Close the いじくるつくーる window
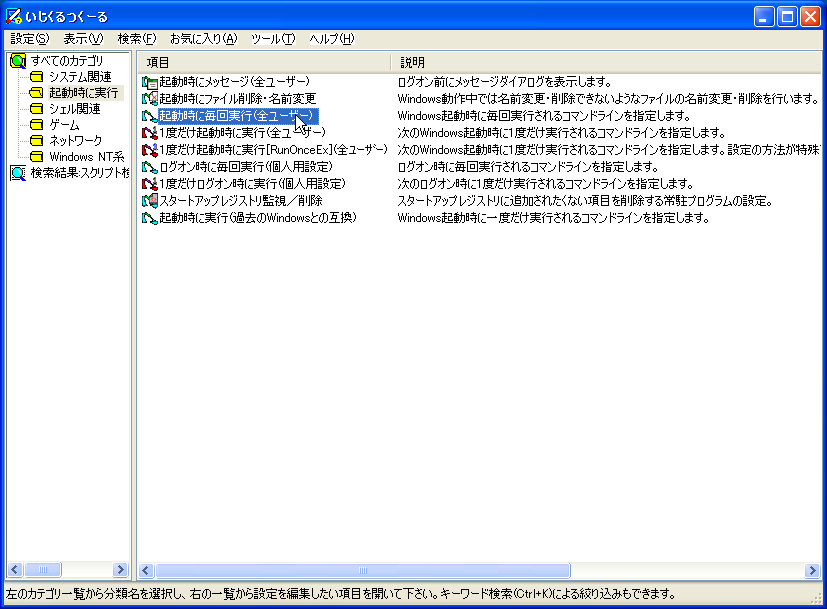The image size is (827, 609). (x=810, y=17)
